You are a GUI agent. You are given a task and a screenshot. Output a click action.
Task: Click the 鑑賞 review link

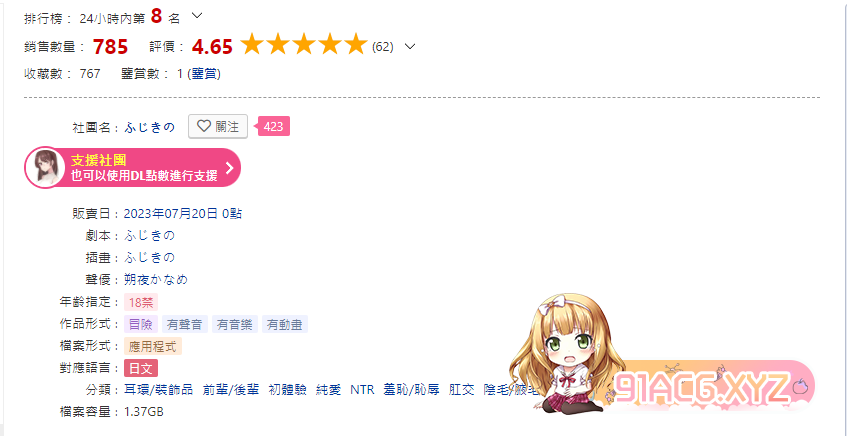pos(204,74)
